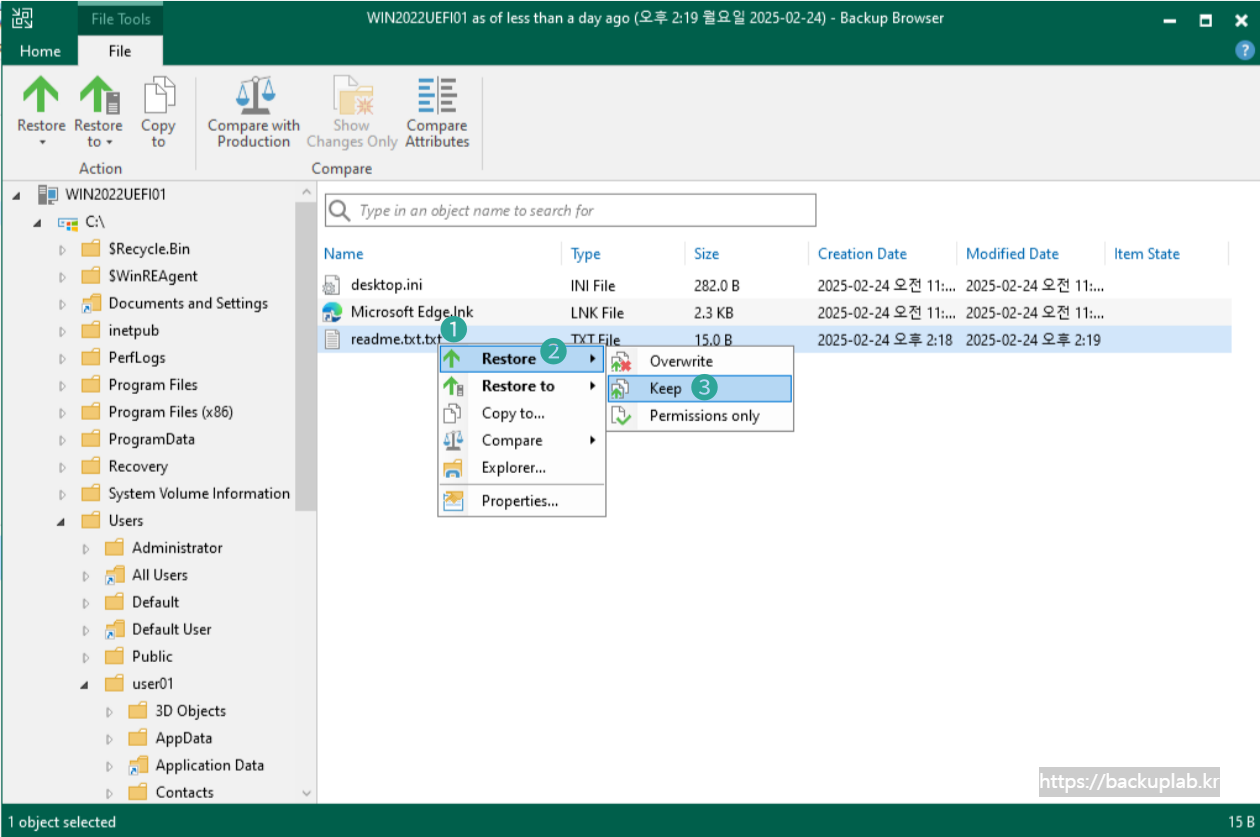Expand the Recovery folder node
1260x837 pixels.
click(62, 467)
